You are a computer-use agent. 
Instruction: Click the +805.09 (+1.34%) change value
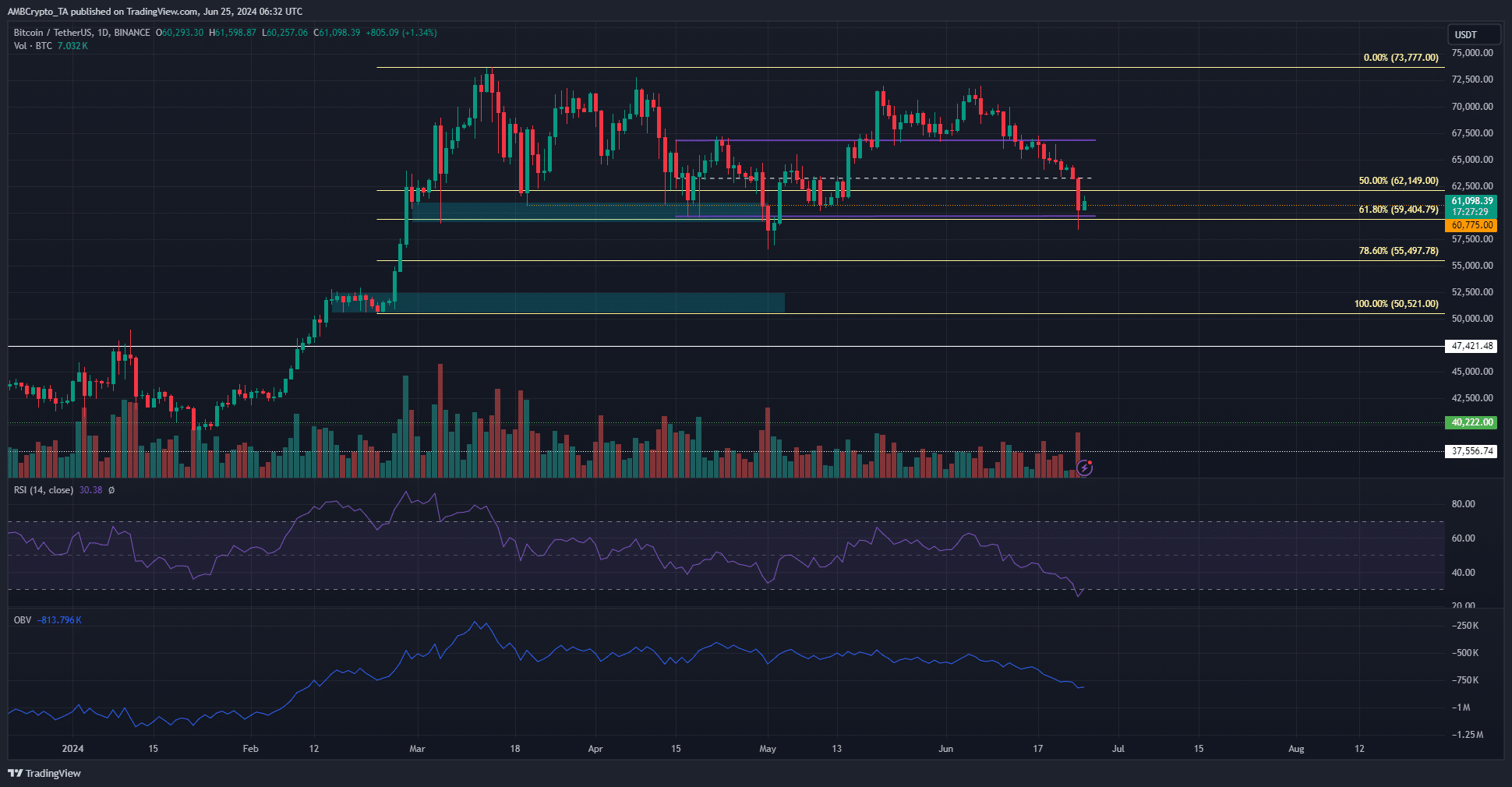401,33
